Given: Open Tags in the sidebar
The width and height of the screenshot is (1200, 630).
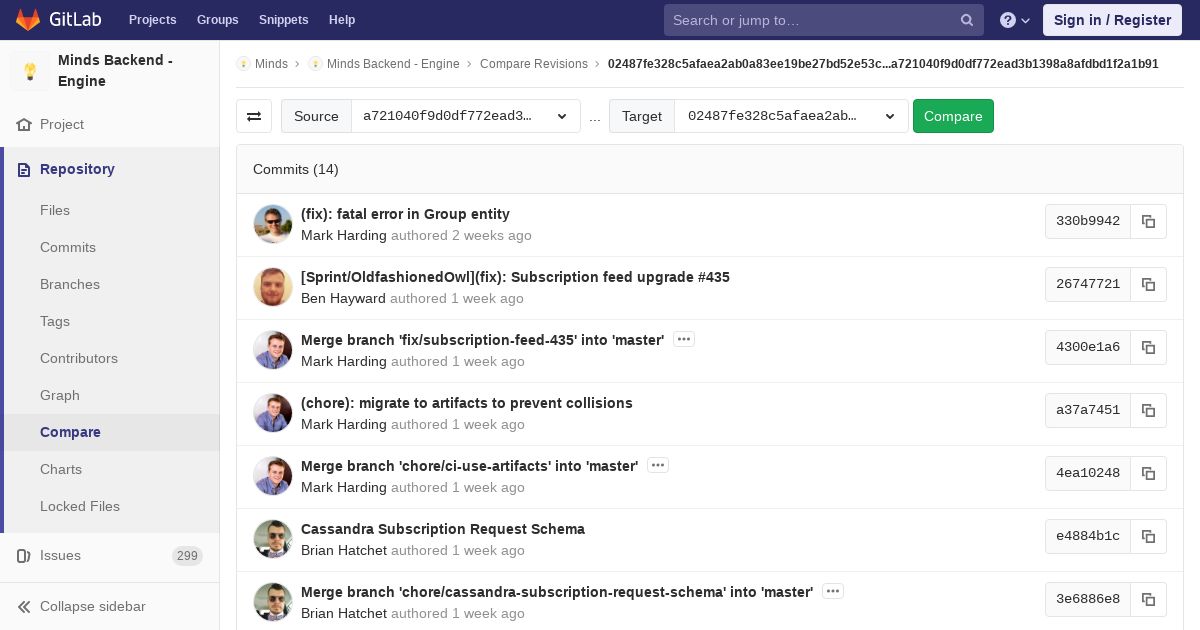Looking at the screenshot, I should pyautogui.click(x=55, y=321).
